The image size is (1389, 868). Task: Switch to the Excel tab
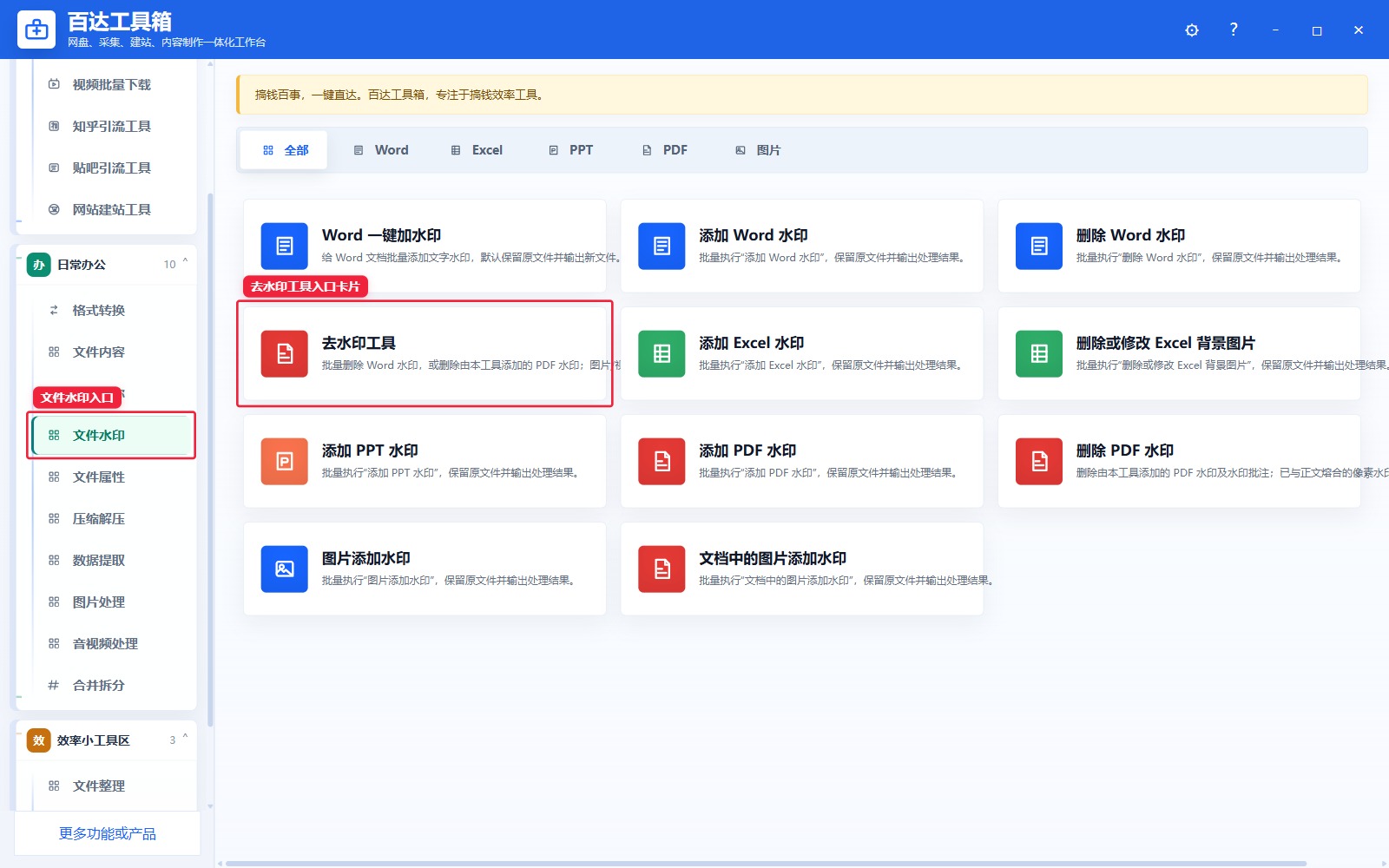(477, 150)
